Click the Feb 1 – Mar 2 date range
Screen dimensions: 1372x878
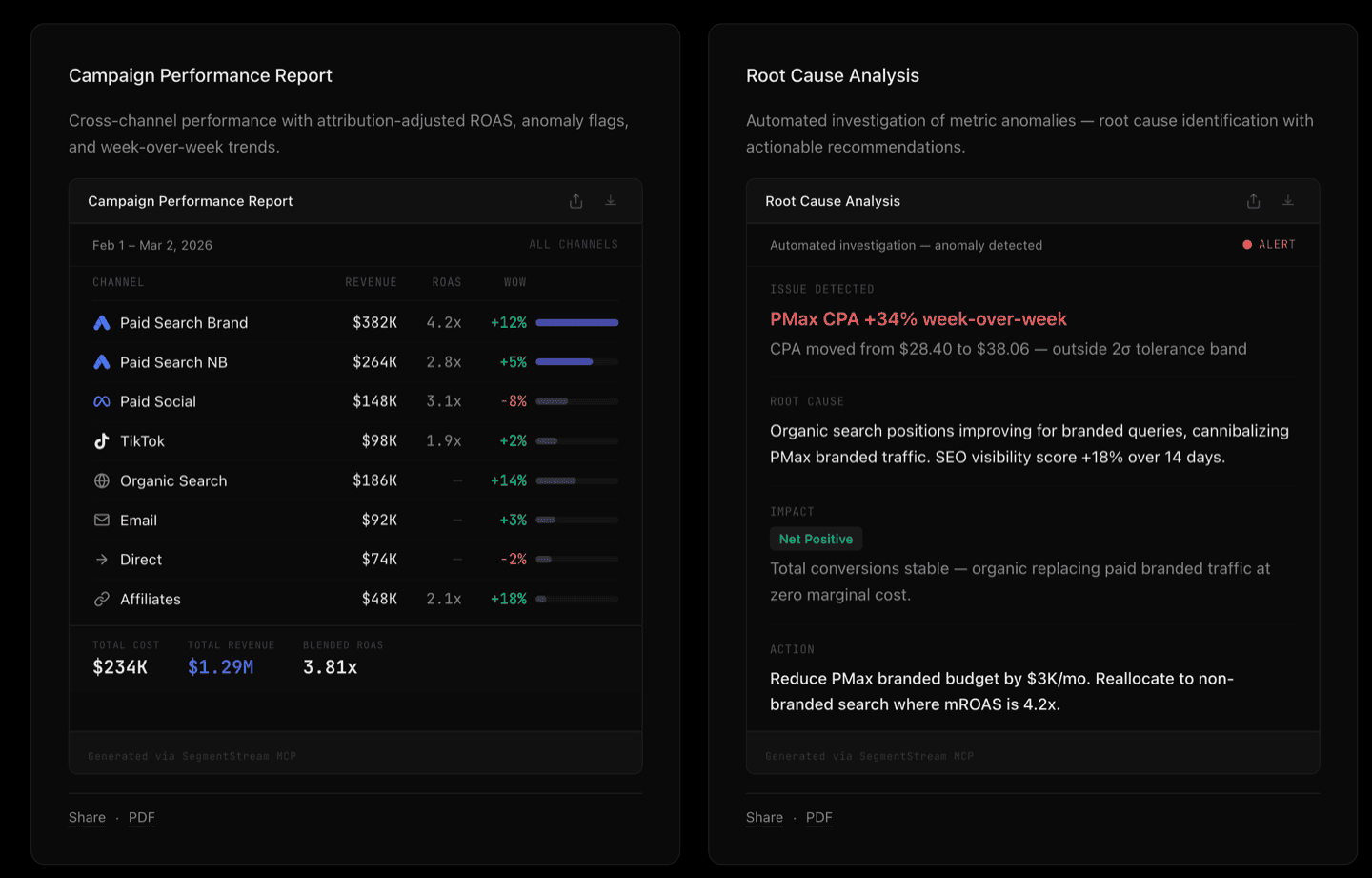[152, 245]
